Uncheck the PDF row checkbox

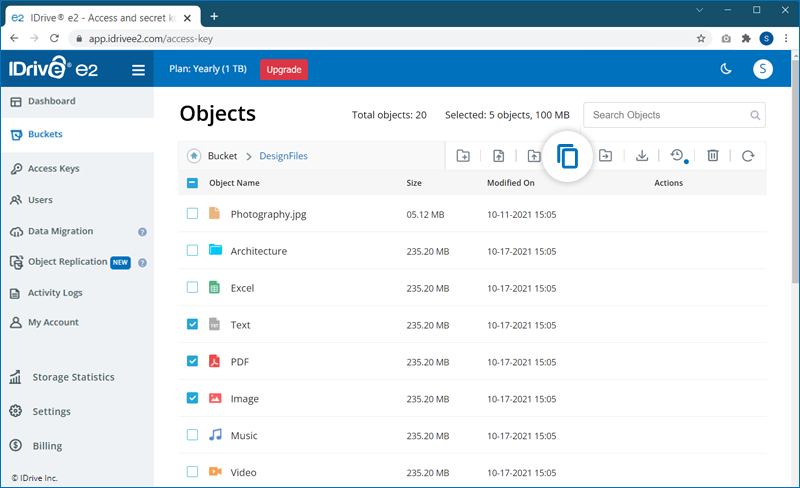192,362
